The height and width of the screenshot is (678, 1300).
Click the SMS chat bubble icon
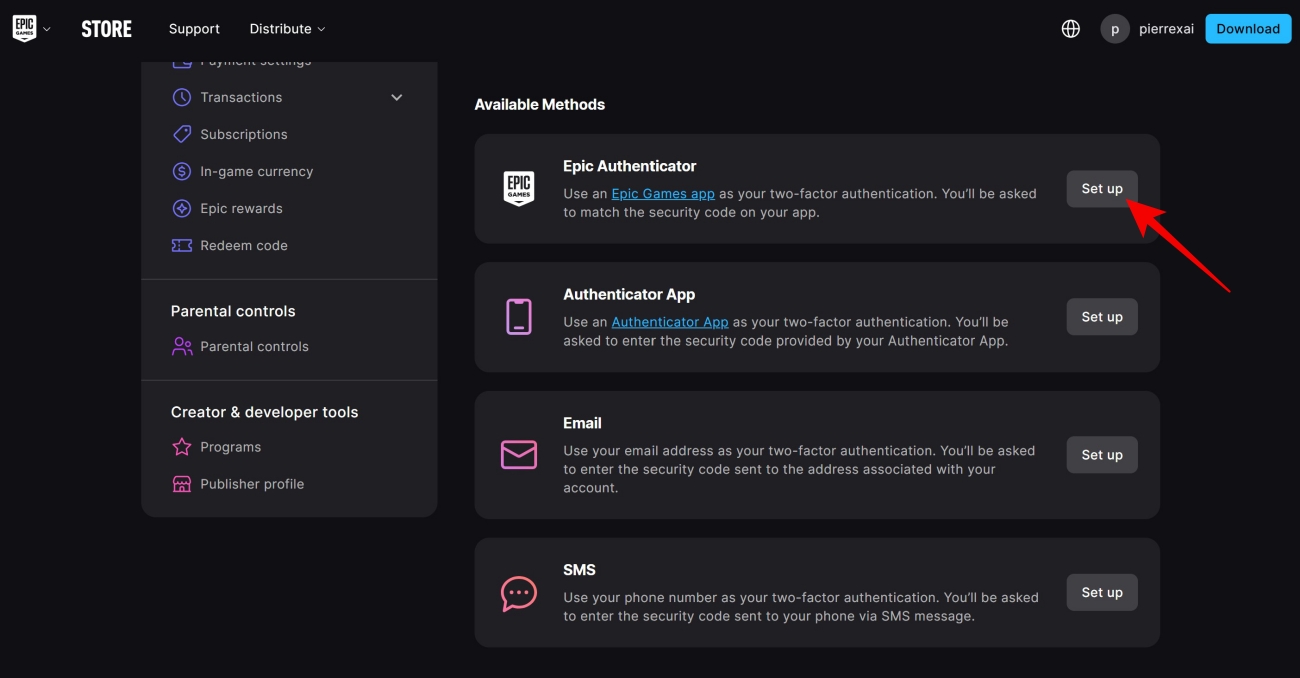[x=518, y=593]
